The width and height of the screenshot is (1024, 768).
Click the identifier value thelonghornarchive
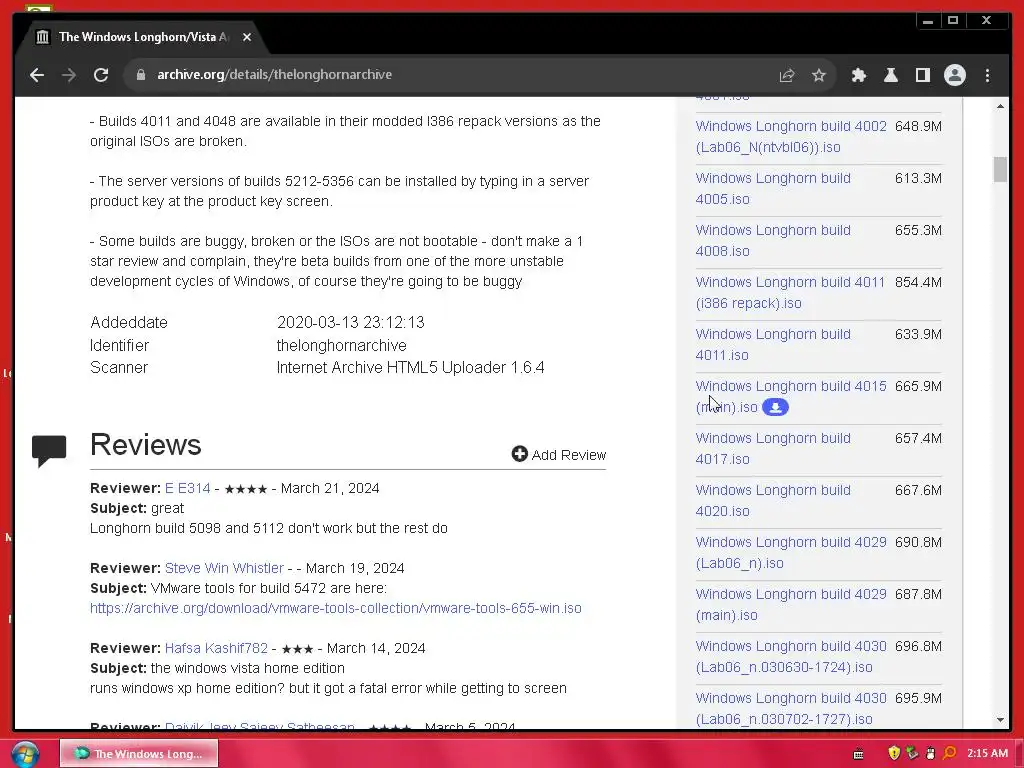342,345
